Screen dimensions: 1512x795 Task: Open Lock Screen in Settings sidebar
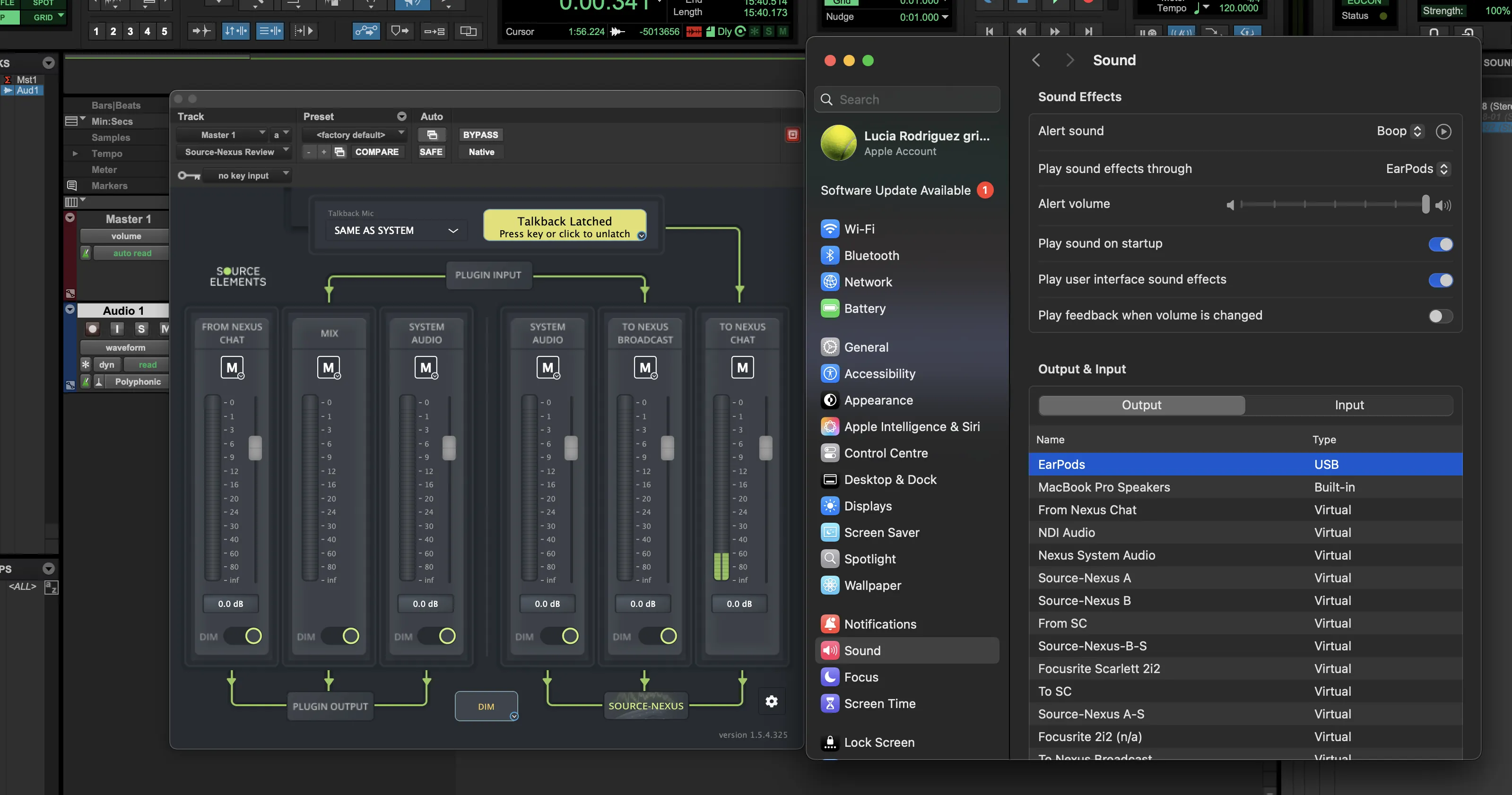tap(907, 742)
